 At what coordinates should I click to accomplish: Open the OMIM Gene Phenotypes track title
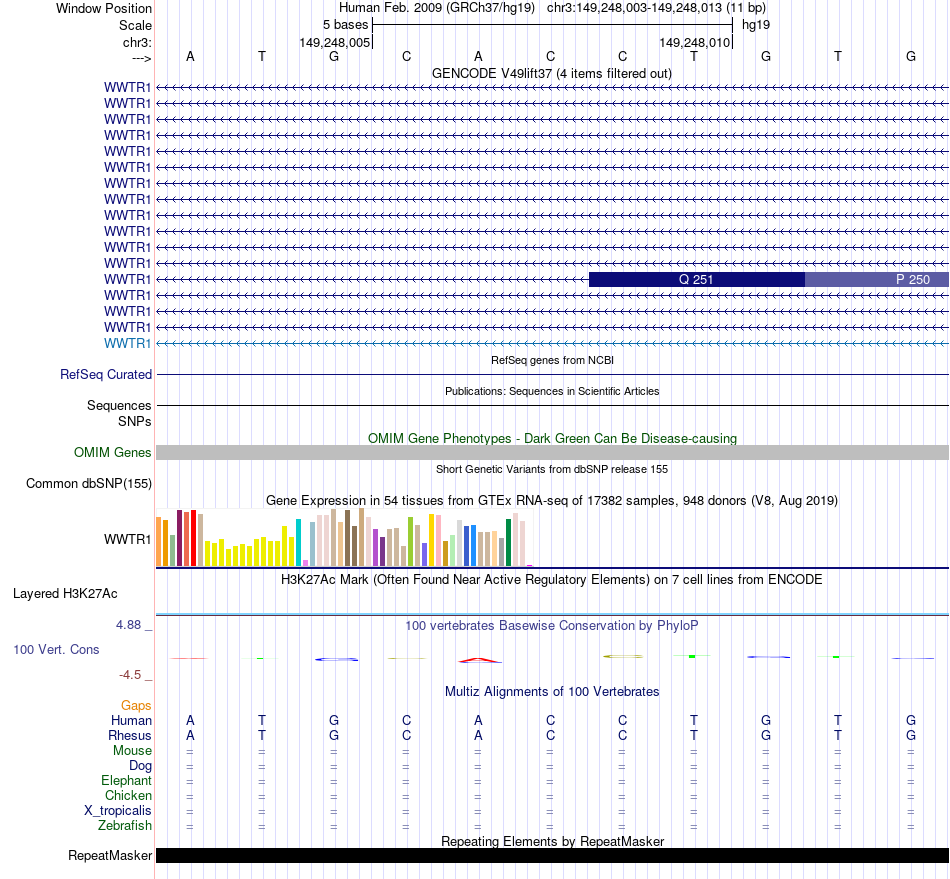coord(552,439)
